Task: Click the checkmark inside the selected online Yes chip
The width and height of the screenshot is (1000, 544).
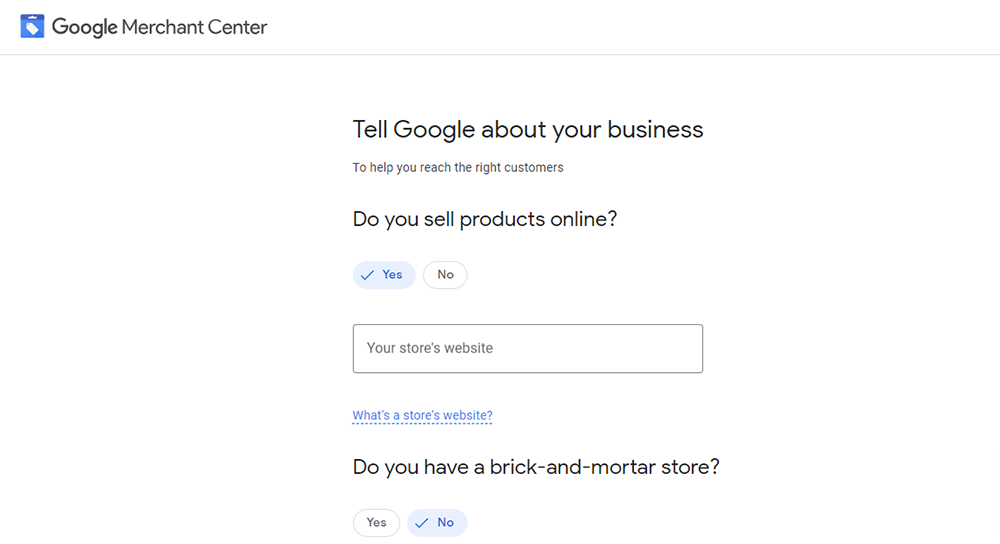Action: point(367,275)
